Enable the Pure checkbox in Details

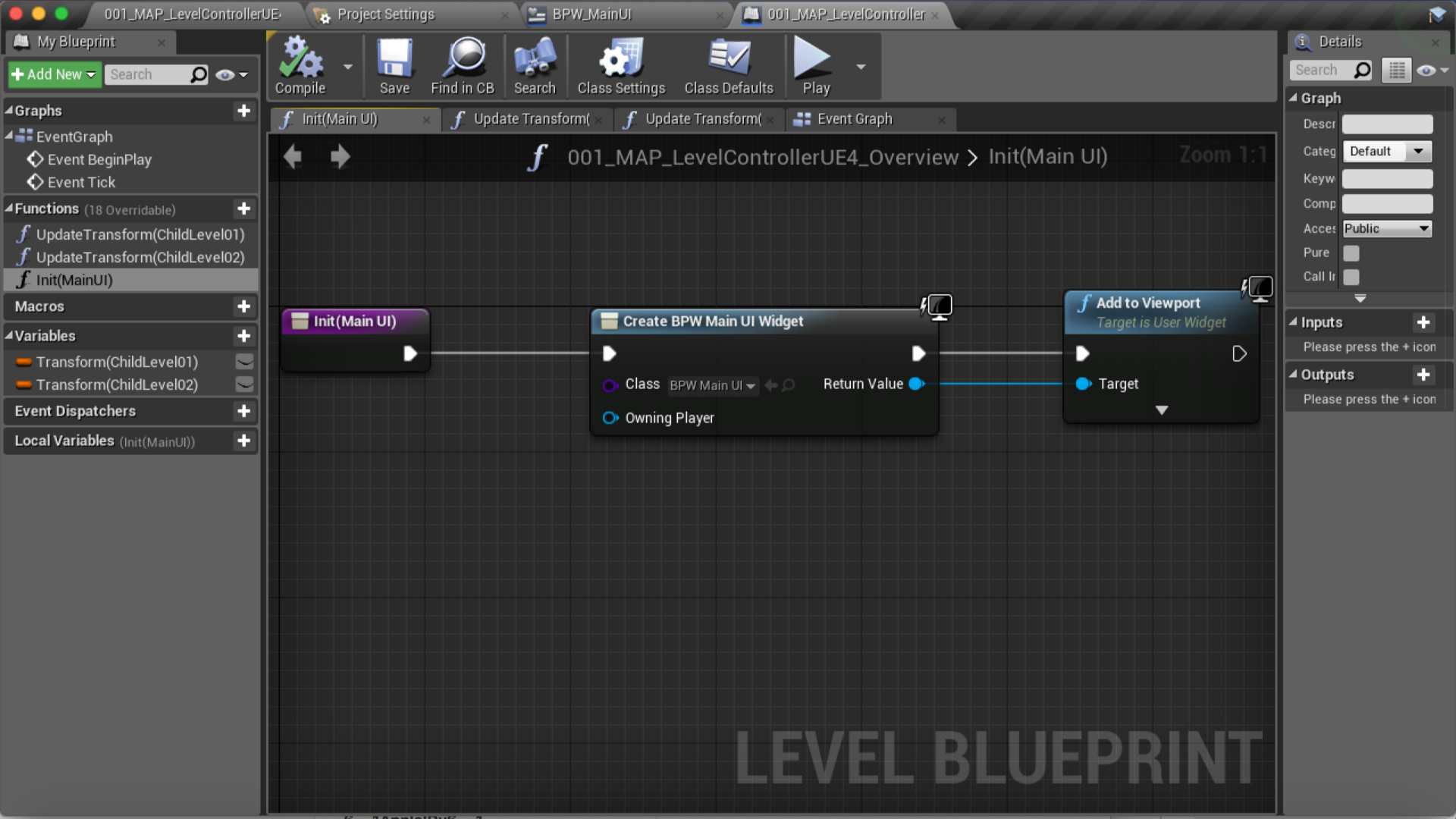1352,253
